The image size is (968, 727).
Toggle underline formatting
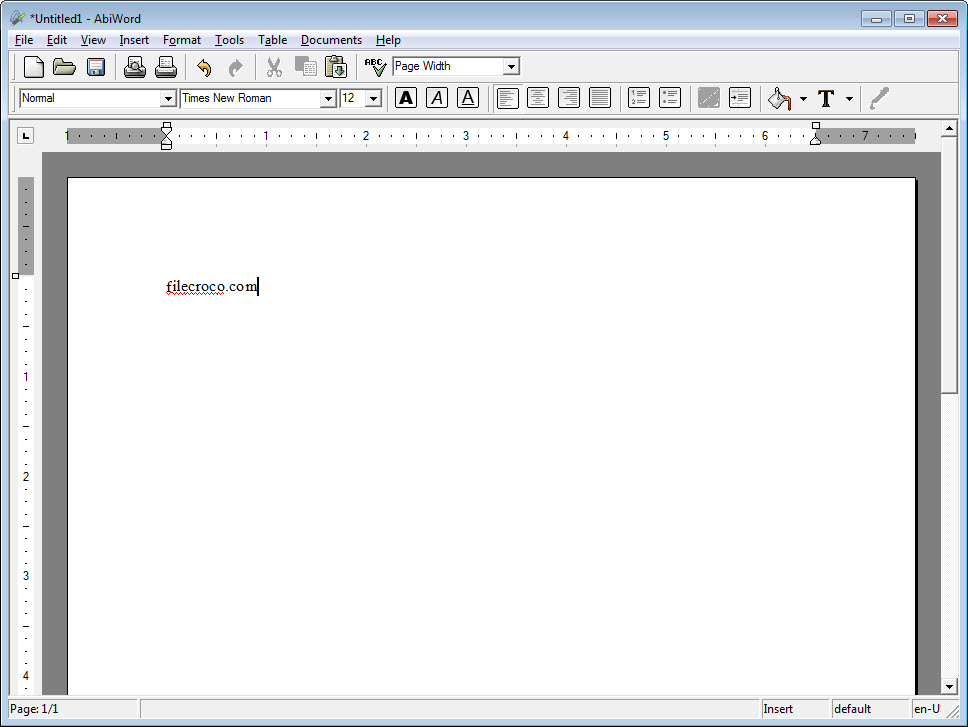tap(467, 98)
